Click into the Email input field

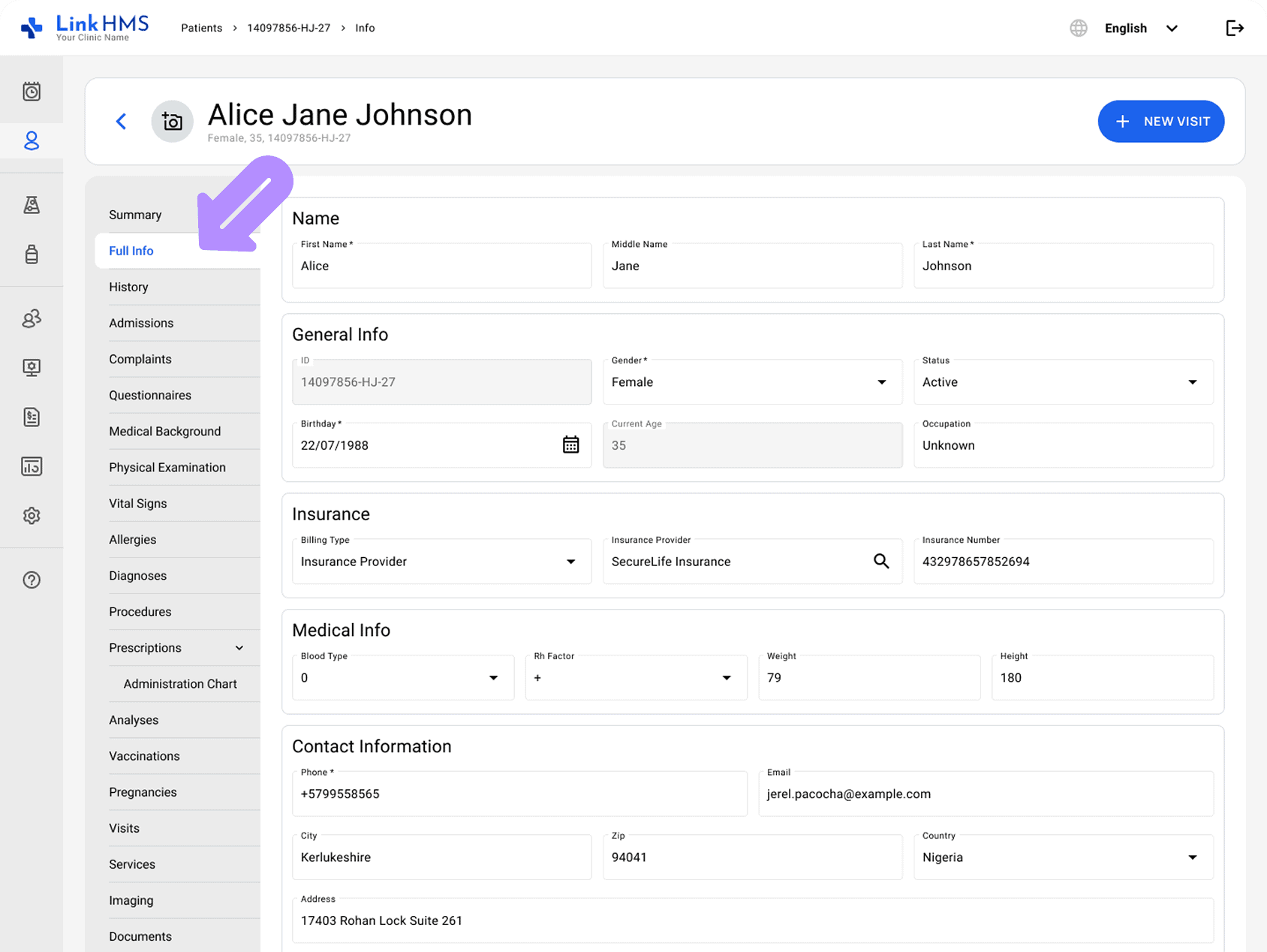point(985,794)
